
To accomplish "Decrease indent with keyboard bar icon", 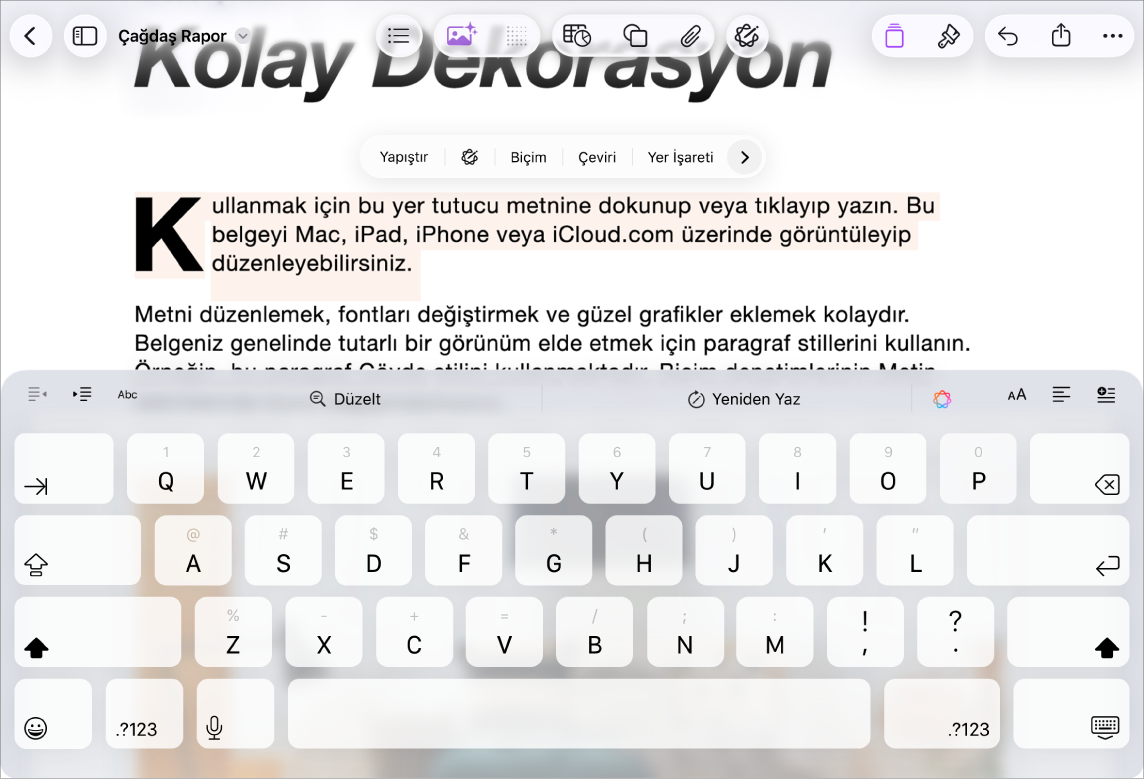I will click(37, 395).
